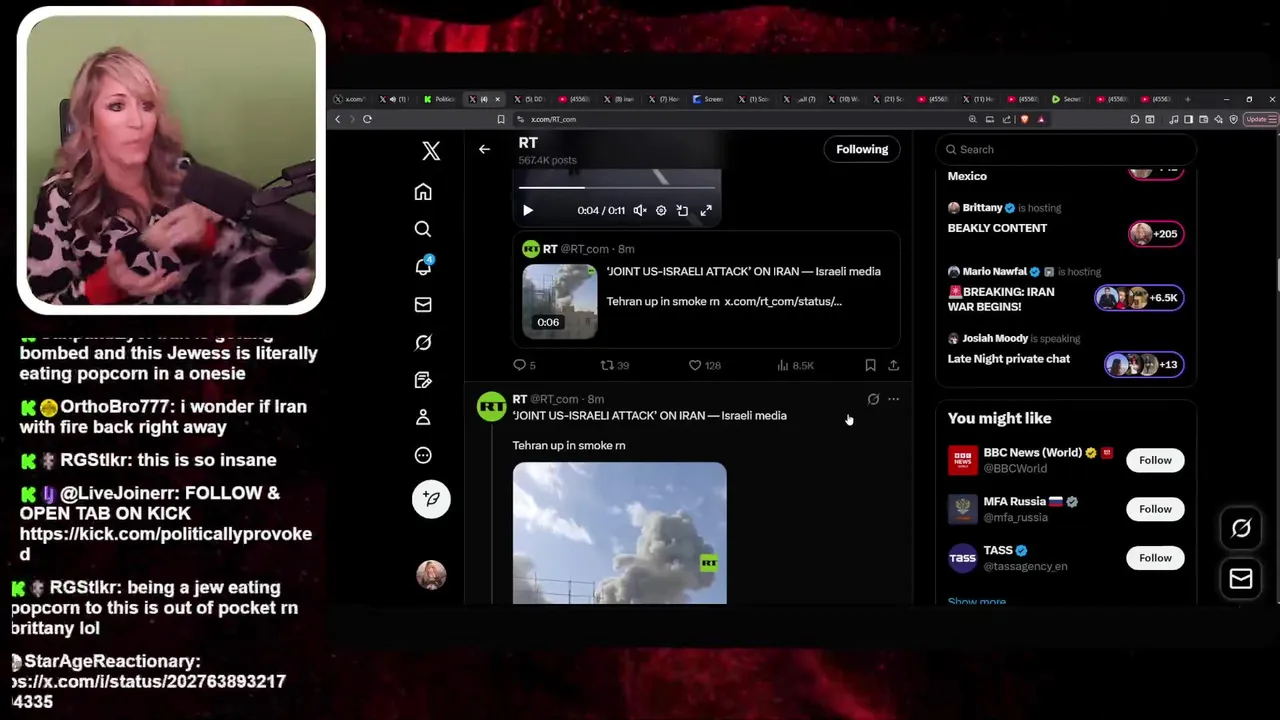This screenshot has height=720, width=1280.
Task: Open three-dot menu on lower RT post
Action: [x=893, y=399]
